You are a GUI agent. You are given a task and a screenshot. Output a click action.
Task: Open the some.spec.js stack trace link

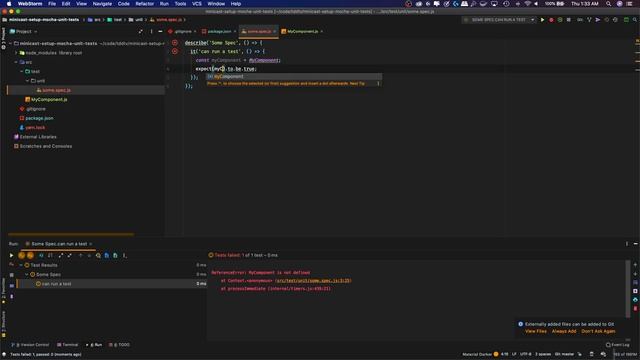[x=313, y=281]
